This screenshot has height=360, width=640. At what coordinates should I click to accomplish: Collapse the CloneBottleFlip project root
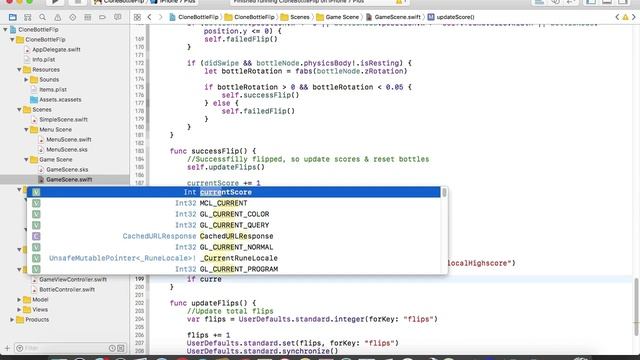tap(5, 29)
